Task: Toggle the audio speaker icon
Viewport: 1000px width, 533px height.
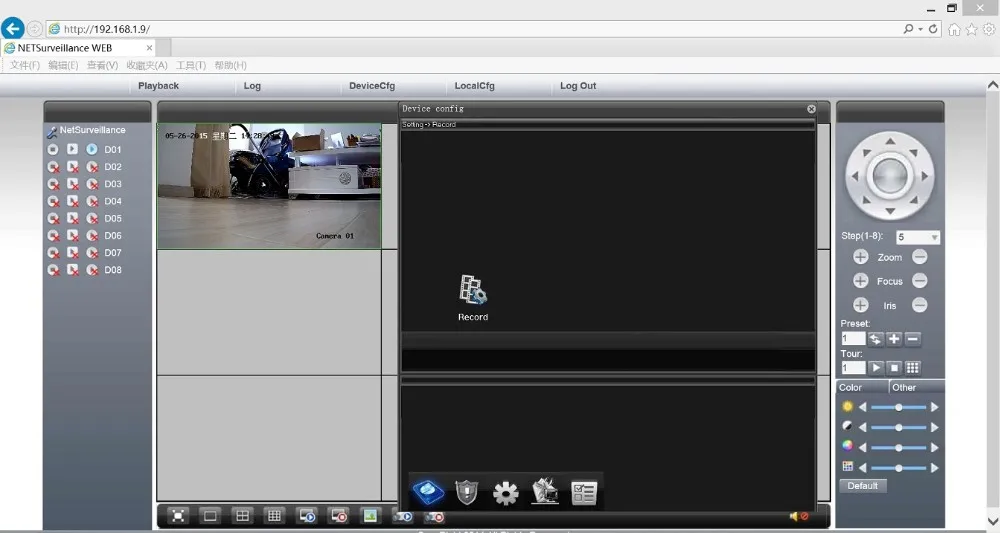Action: click(x=798, y=516)
